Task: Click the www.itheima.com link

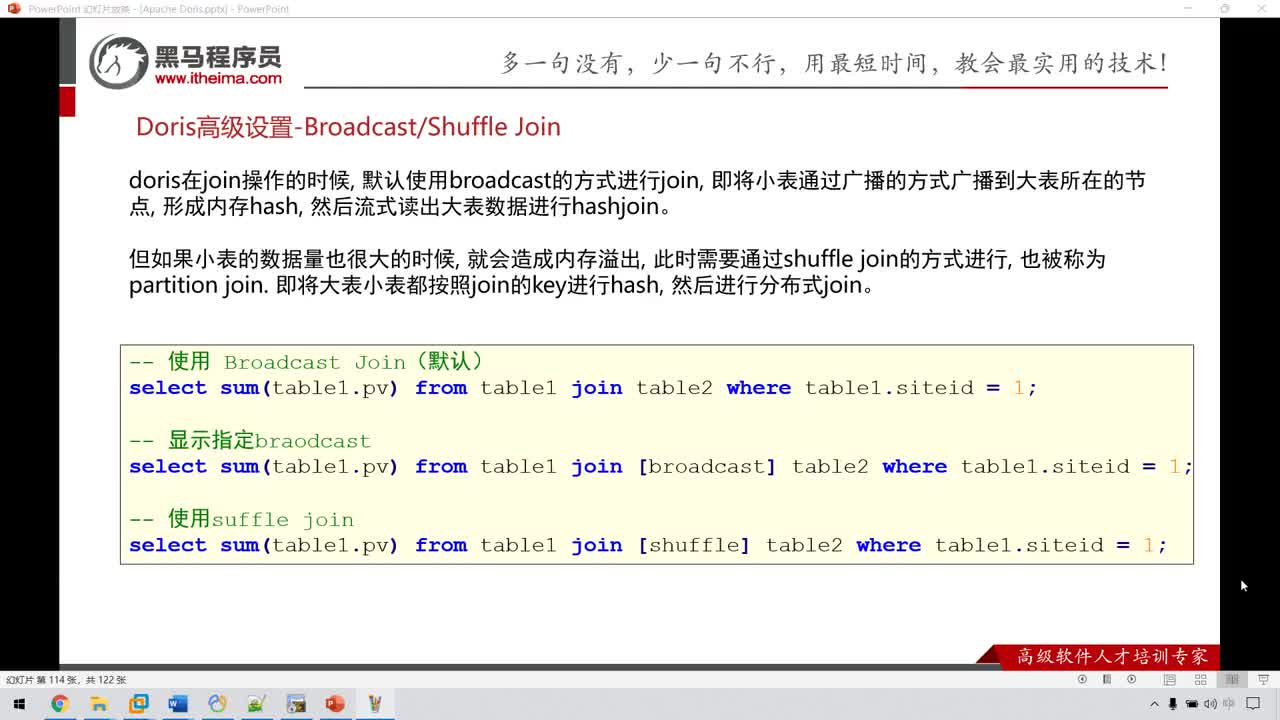Action: [x=218, y=78]
